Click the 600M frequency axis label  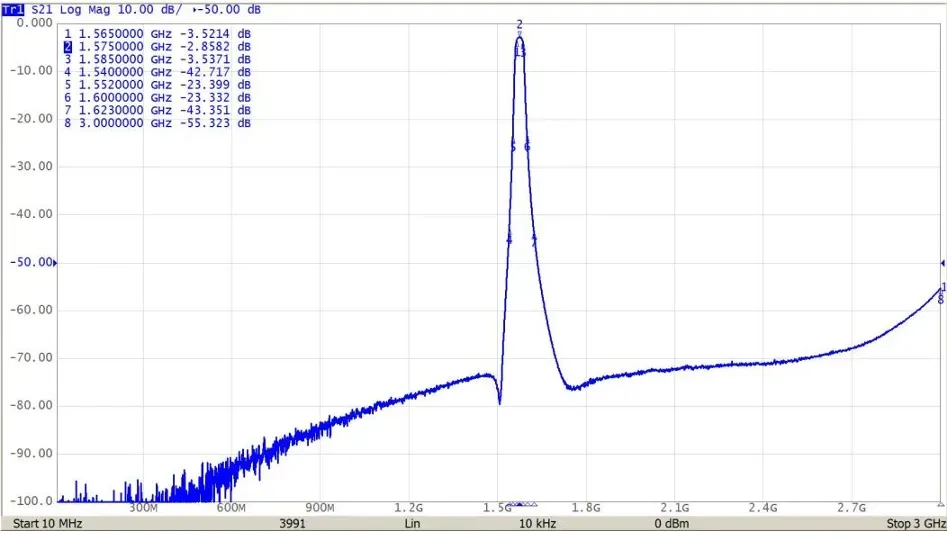click(x=231, y=508)
